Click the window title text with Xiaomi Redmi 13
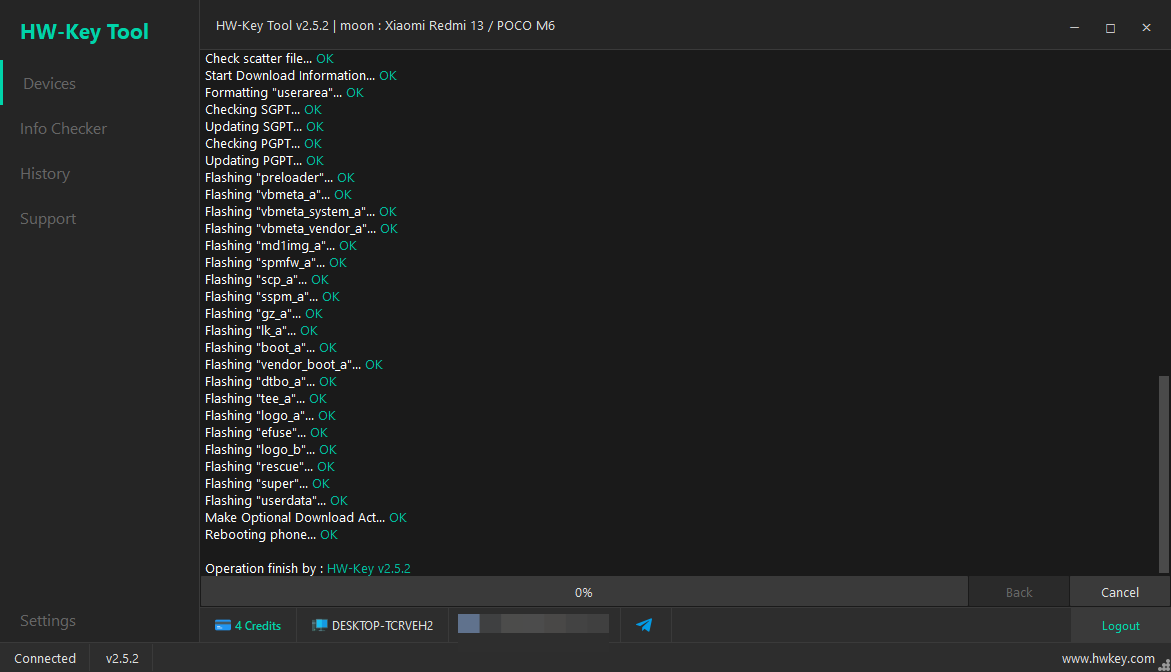This screenshot has width=1171, height=672. [385, 25]
